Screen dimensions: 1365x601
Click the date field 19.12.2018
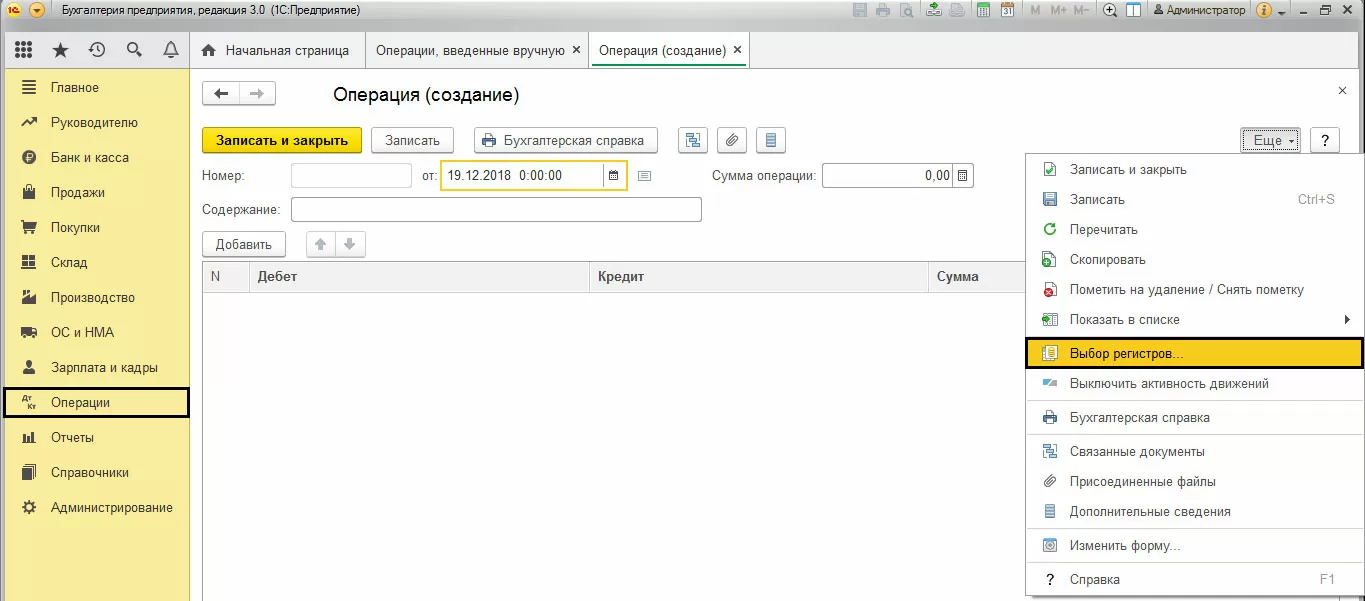[x=522, y=175]
